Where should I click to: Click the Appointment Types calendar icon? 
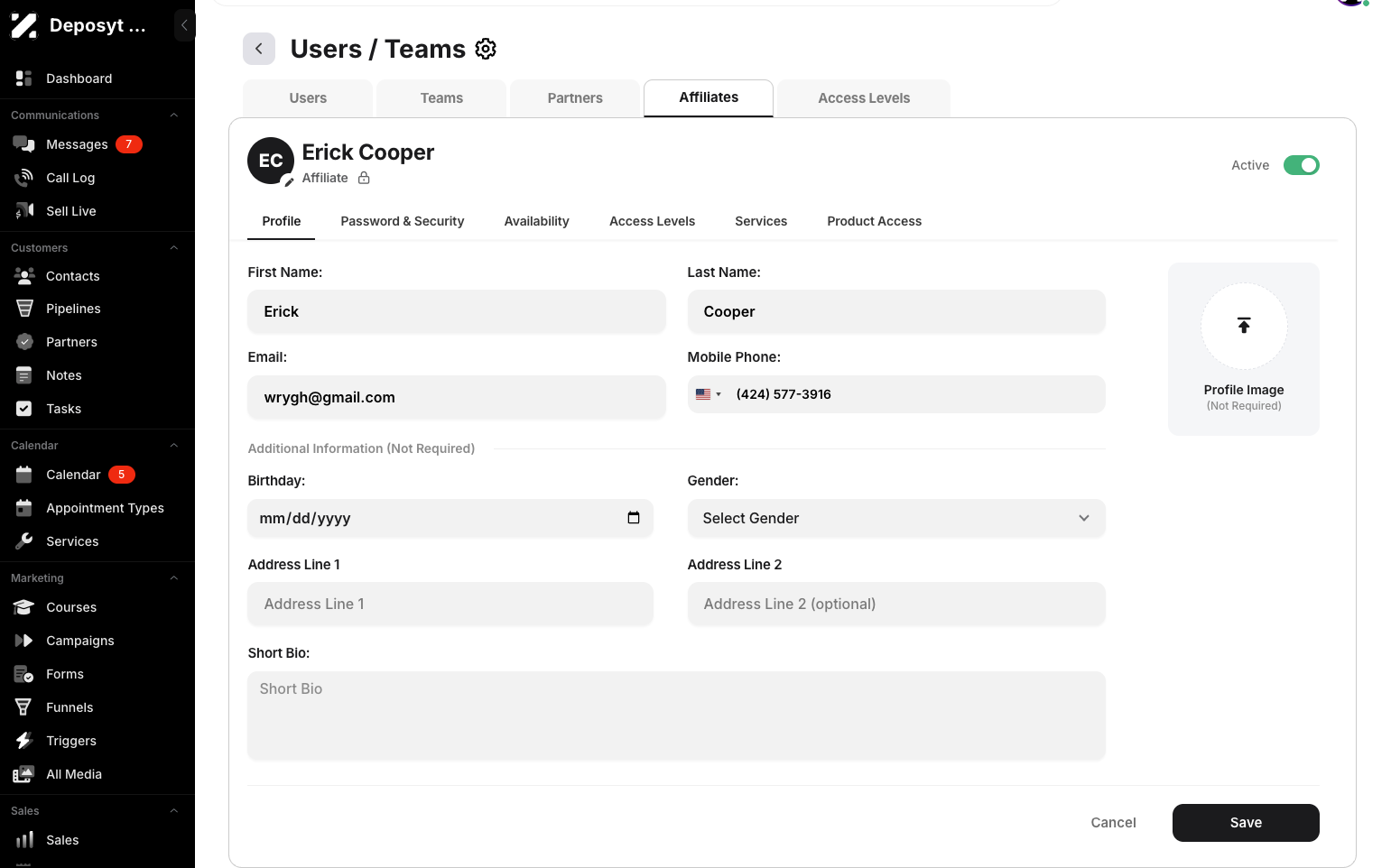coord(24,508)
